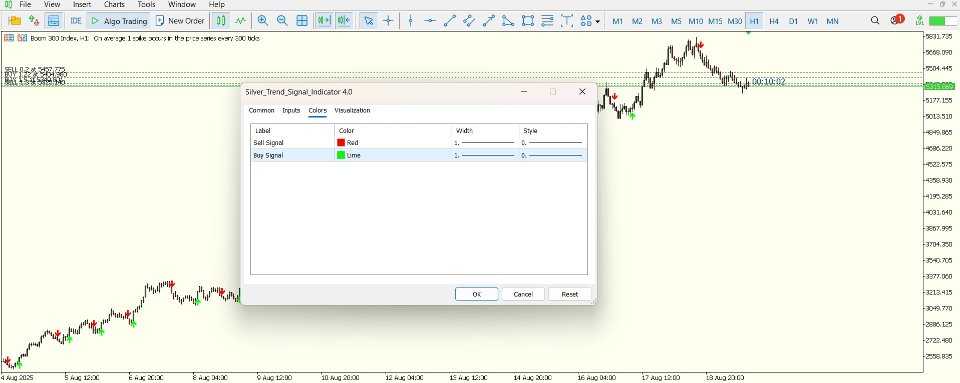The height and width of the screenshot is (383, 960).
Task: Switch timeframe to H4
Action: pyautogui.click(x=774, y=21)
